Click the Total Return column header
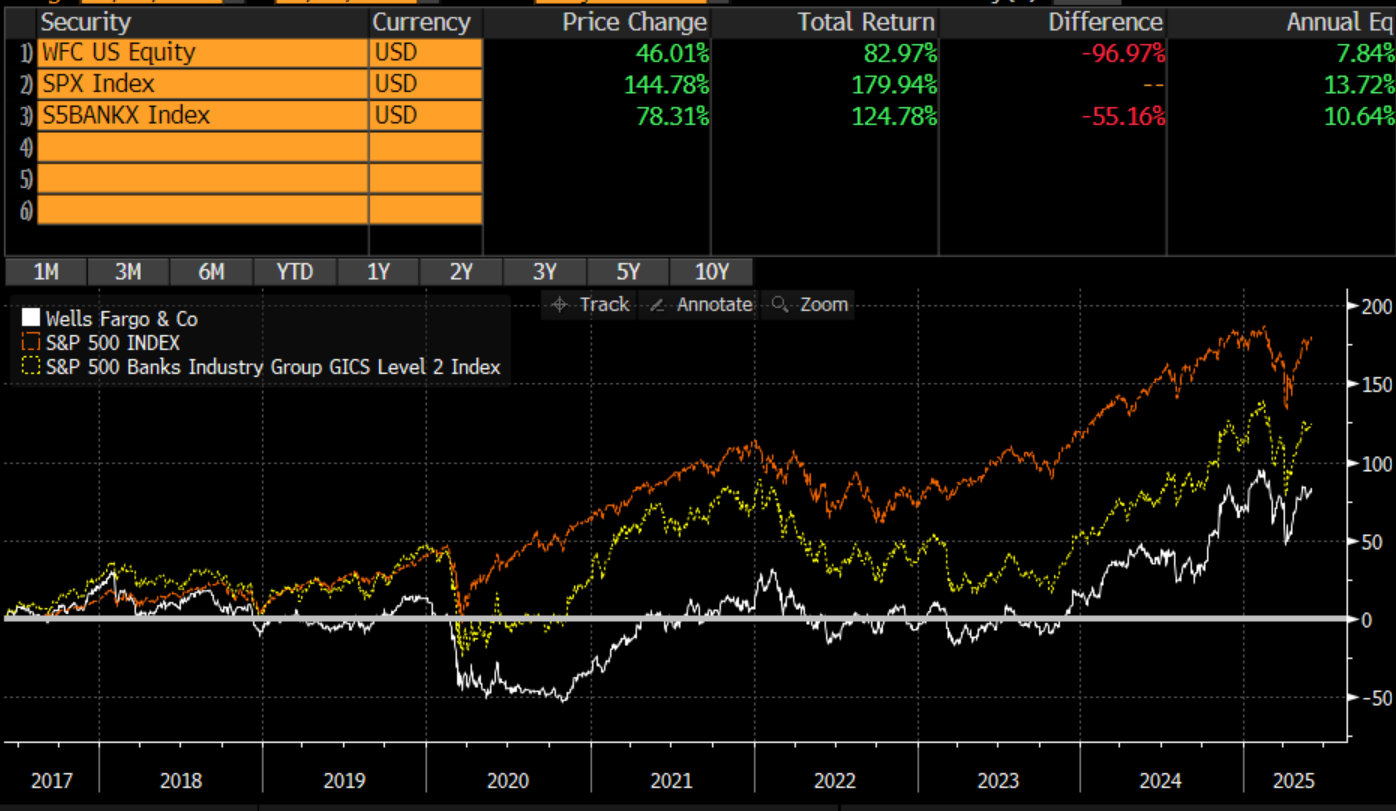1396x811 pixels. (865, 22)
